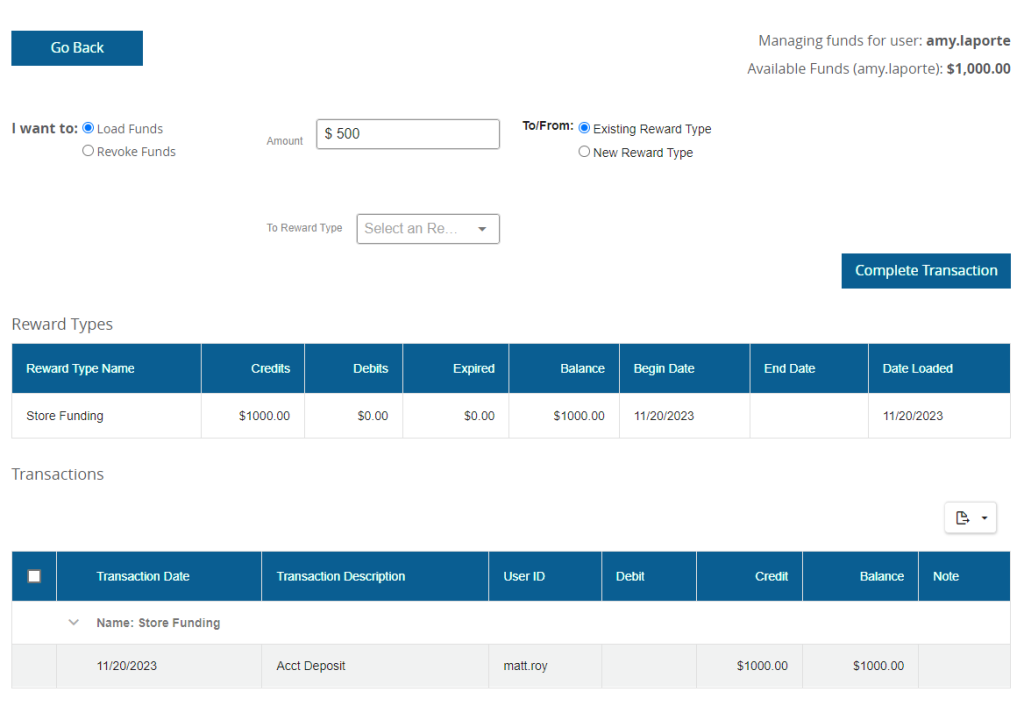Click the Date Loaded column header
Image resolution: width=1024 pixels, height=706 pixels.
[x=917, y=369]
